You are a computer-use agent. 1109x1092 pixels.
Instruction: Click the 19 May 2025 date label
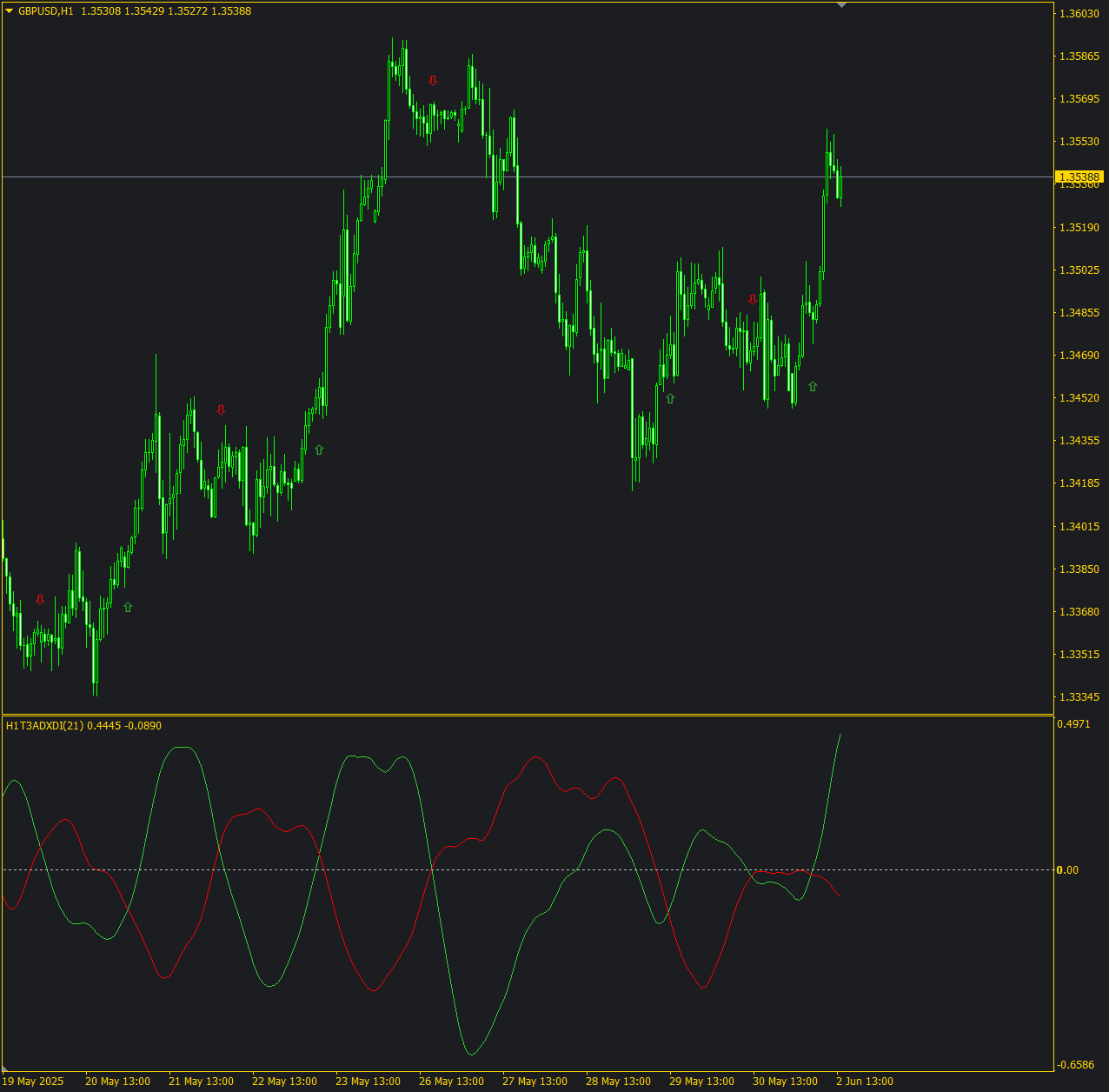pos(33,1082)
